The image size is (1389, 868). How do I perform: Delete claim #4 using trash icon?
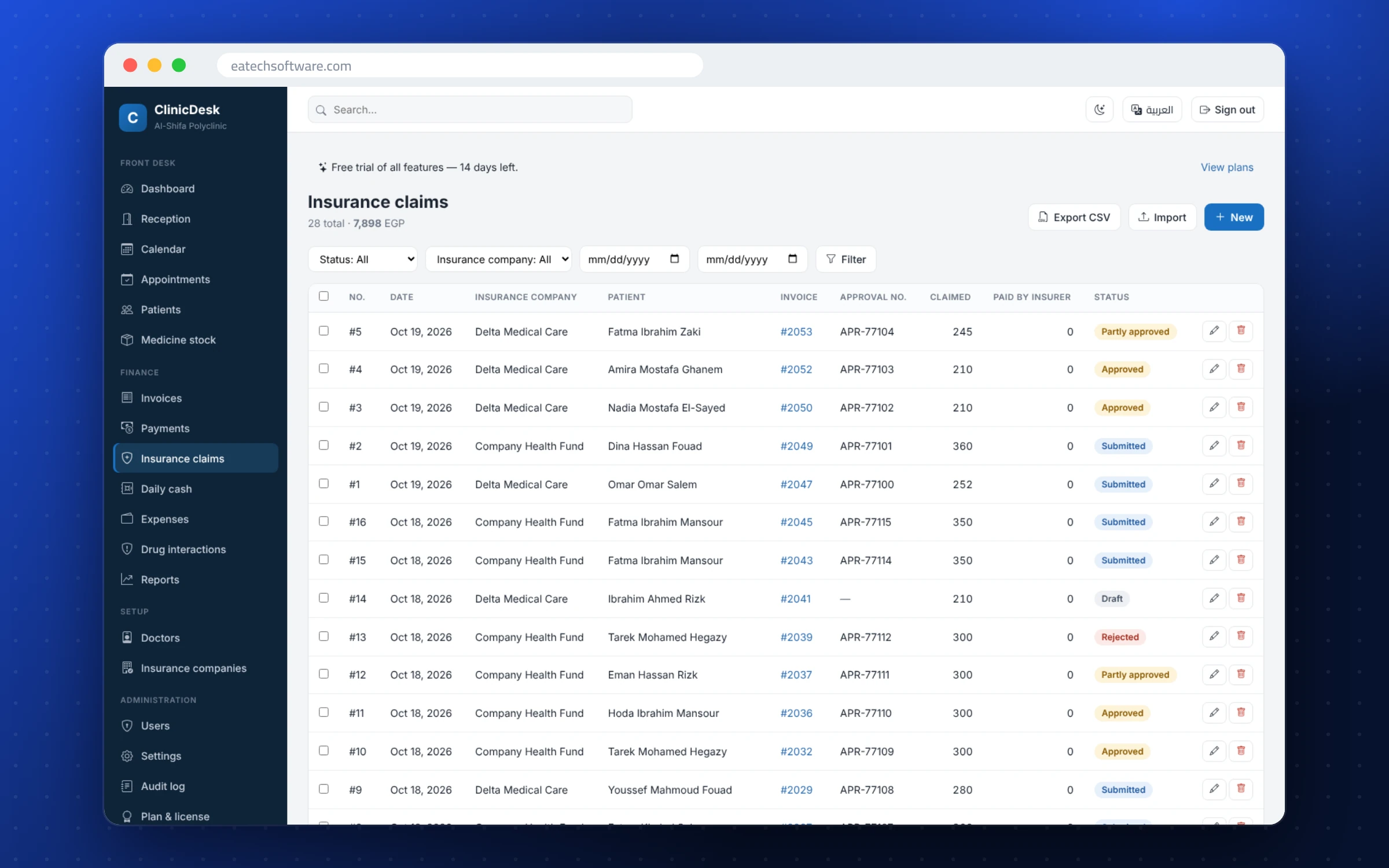(1241, 369)
